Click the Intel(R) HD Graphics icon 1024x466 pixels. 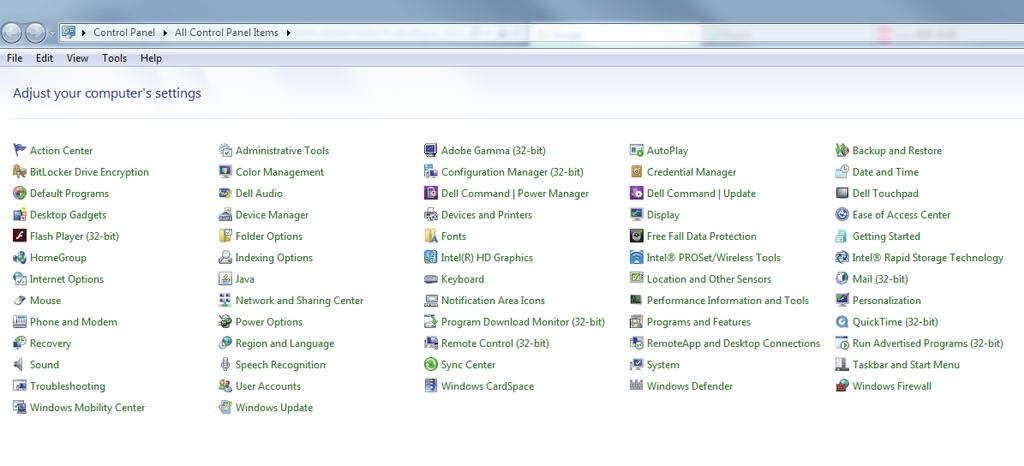click(x=430, y=258)
